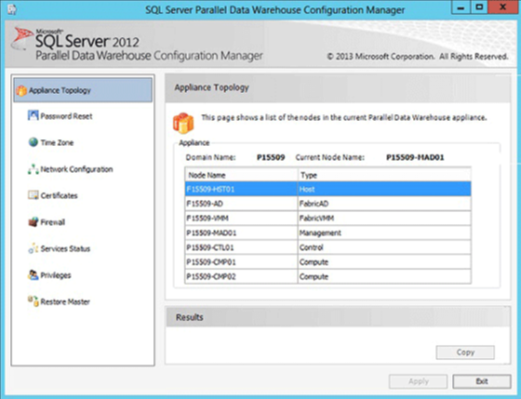Click the SQL Server logo in the banner

click(22, 38)
